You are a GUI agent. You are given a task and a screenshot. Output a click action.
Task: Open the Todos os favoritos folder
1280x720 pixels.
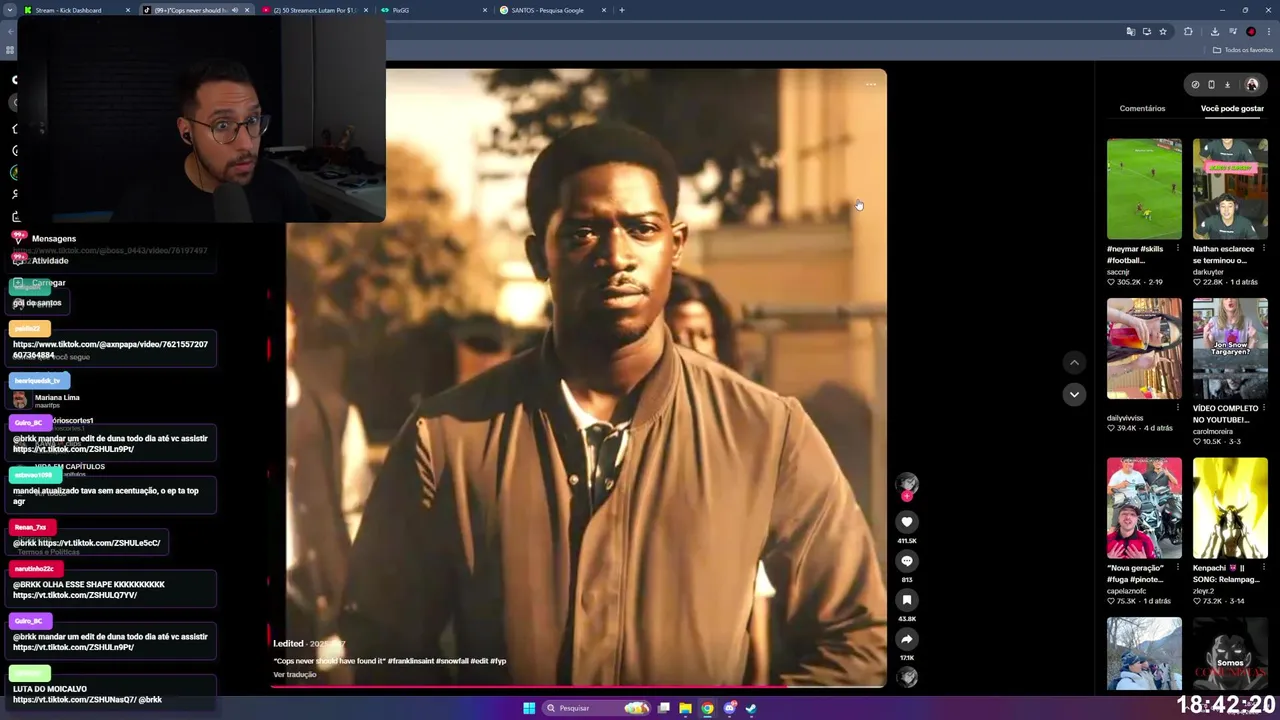[x=1242, y=50]
